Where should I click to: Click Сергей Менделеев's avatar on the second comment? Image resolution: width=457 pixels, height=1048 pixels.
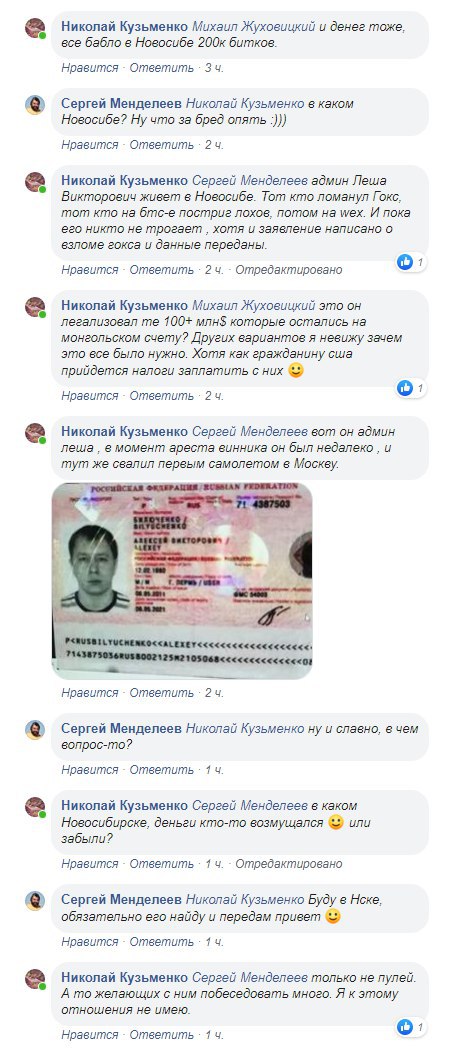coord(35,105)
